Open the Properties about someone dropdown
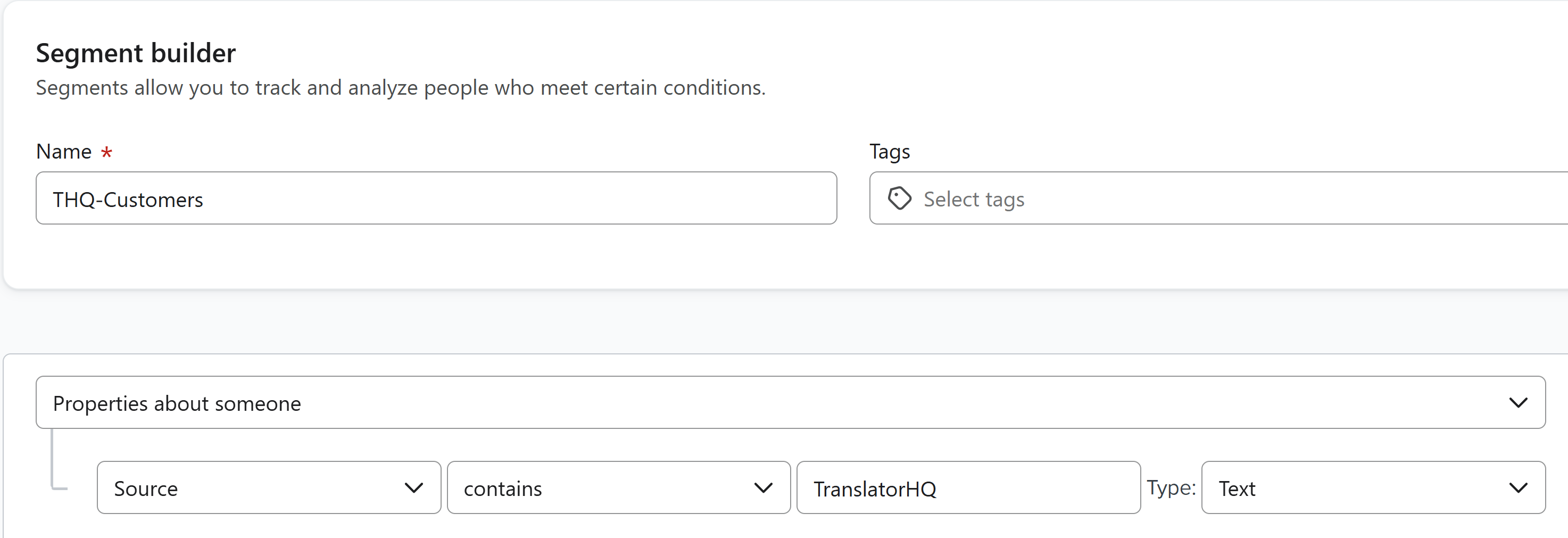 [790, 403]
